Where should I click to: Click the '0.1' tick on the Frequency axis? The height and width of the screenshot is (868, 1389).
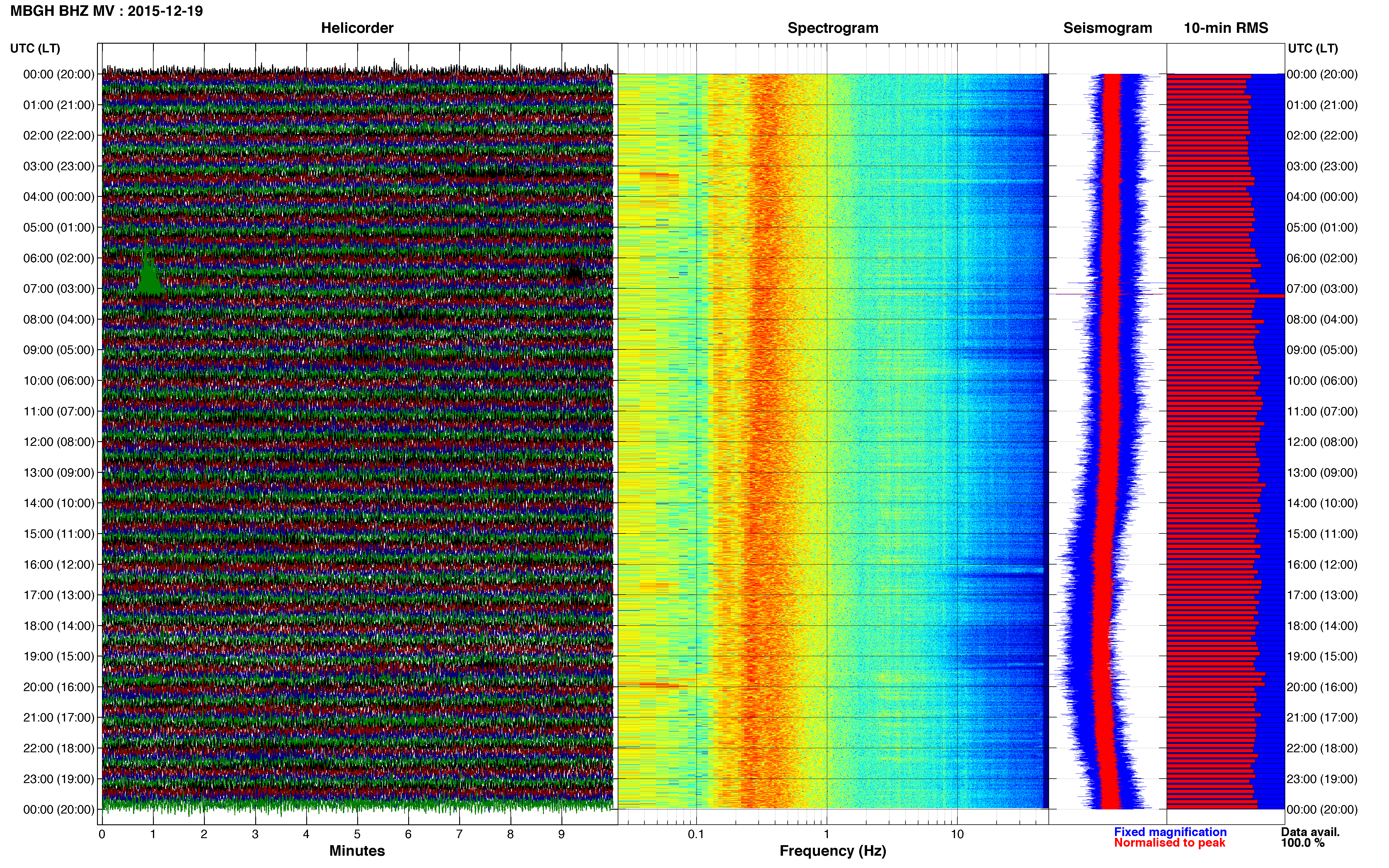[696, 835]
